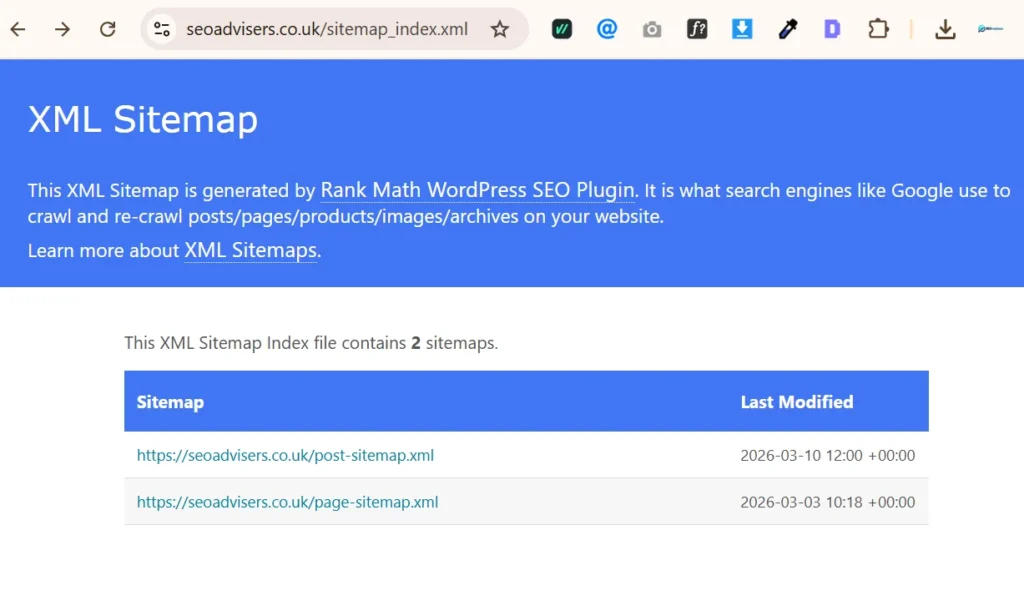Open the 'f?' font identifier extension
This screenshot has height=601, width=1024.
[697, 29]
